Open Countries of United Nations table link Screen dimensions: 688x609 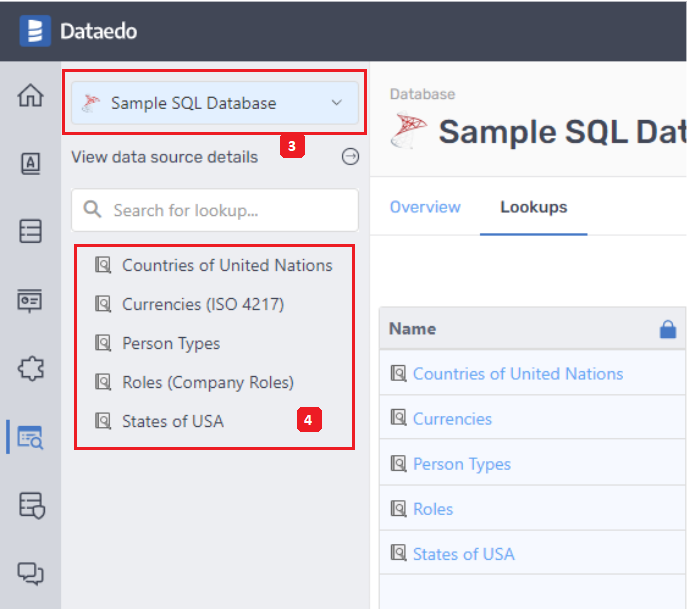pyautogui.click(x=517, y=373)
